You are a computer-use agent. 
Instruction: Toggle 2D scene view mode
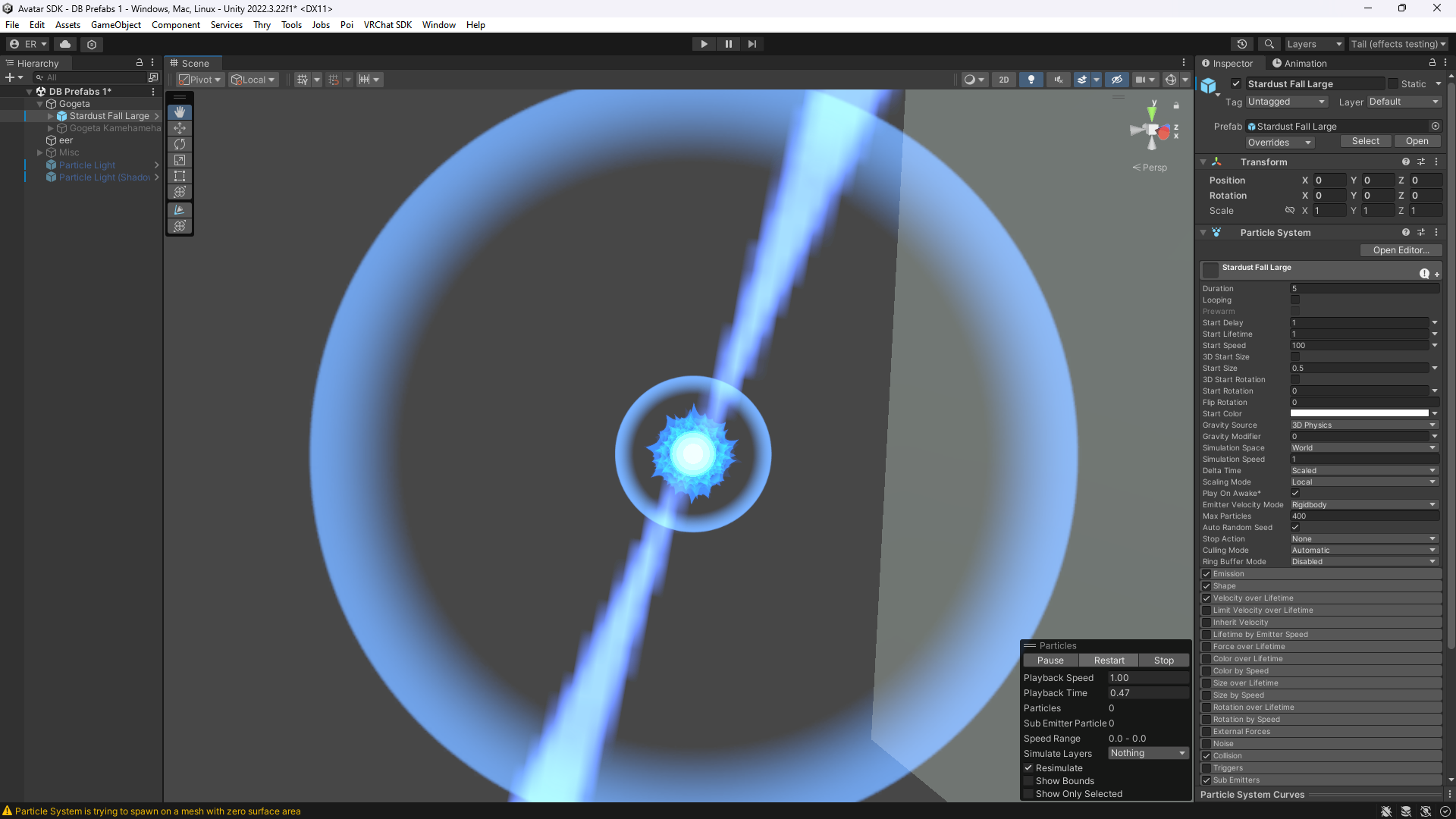(x=1003, y=80)
